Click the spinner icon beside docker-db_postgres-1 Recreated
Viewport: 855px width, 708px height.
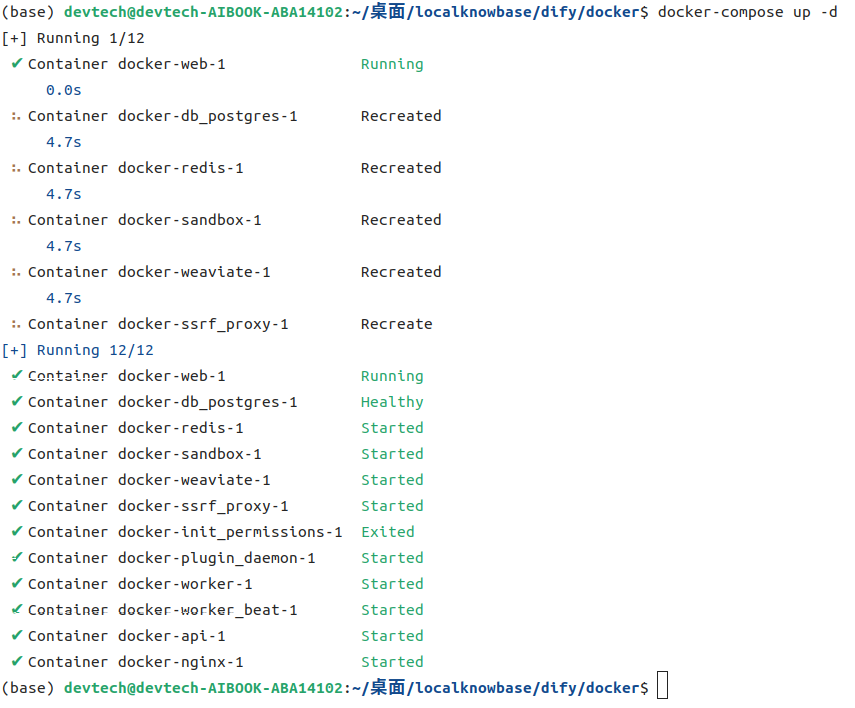[x=16, y=116]
